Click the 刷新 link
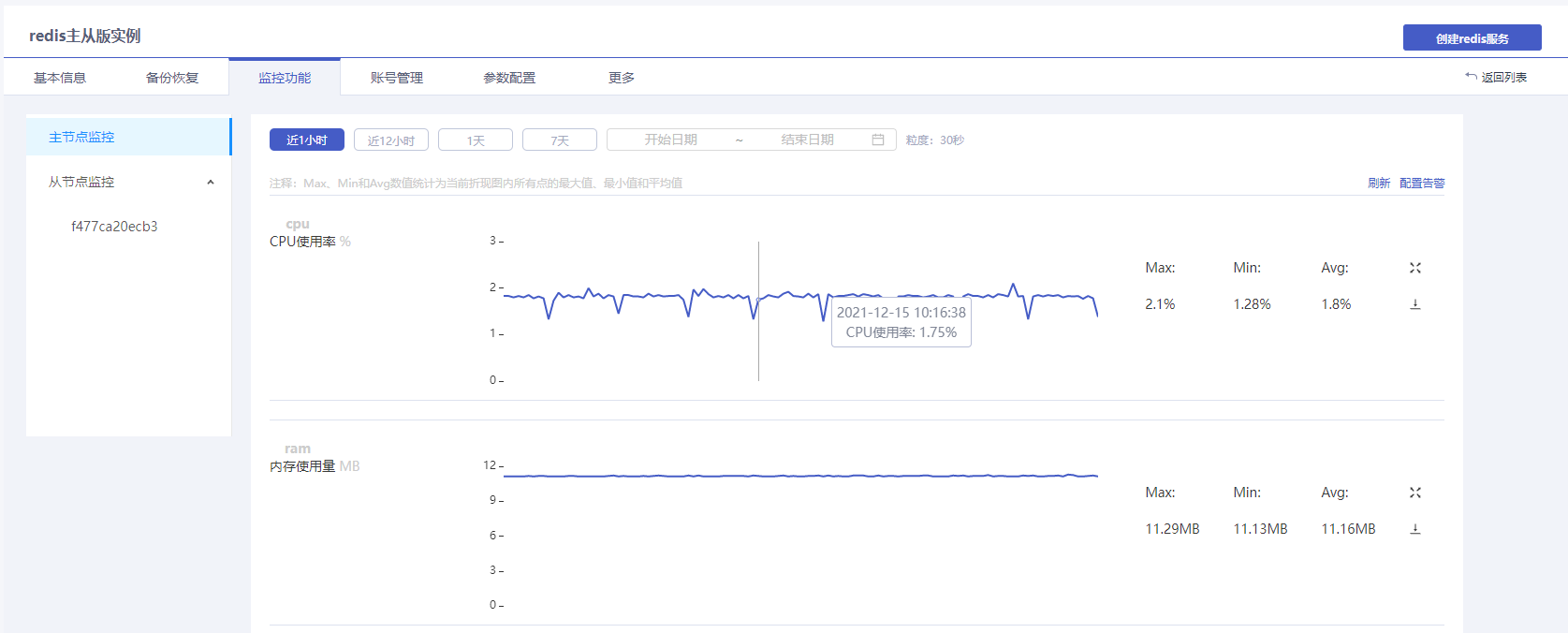 (x=1379, y=183)
